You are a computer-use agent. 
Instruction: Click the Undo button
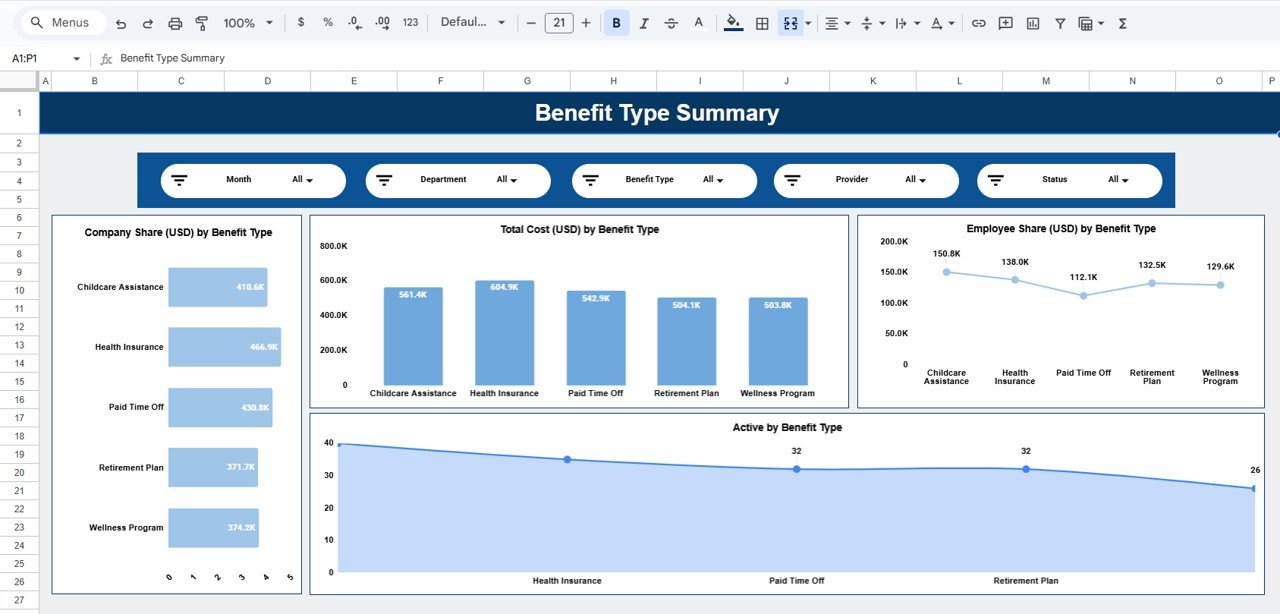[120, 21]
